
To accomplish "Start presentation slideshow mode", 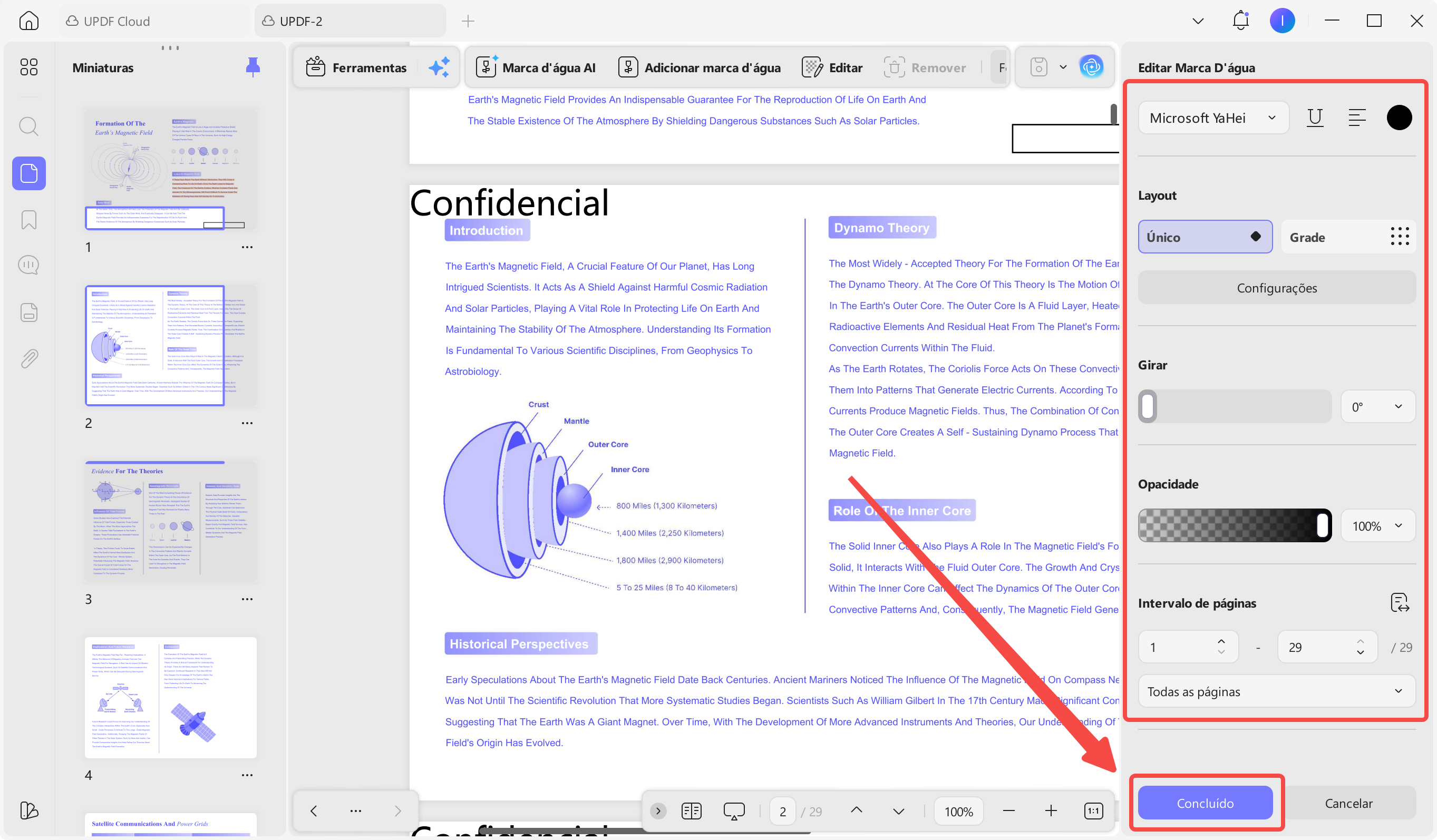I will (733, 810).
